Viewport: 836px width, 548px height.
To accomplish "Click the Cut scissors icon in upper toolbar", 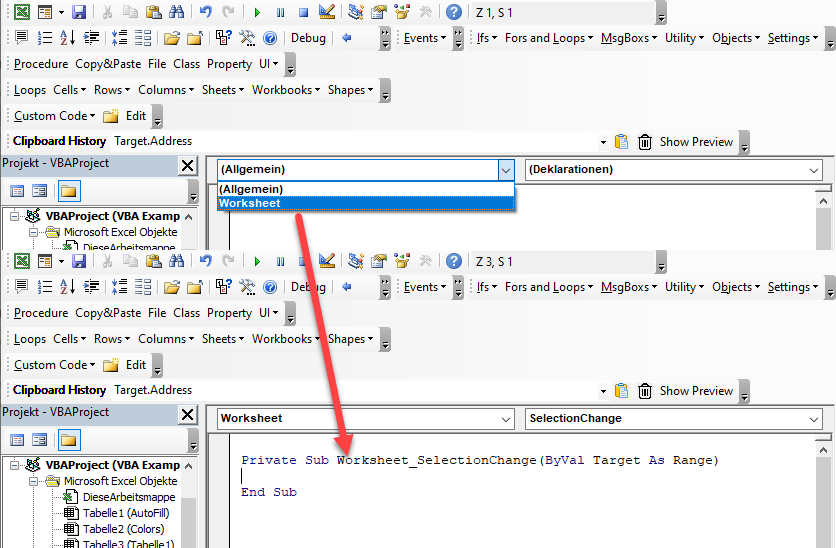I will (107, 12).
